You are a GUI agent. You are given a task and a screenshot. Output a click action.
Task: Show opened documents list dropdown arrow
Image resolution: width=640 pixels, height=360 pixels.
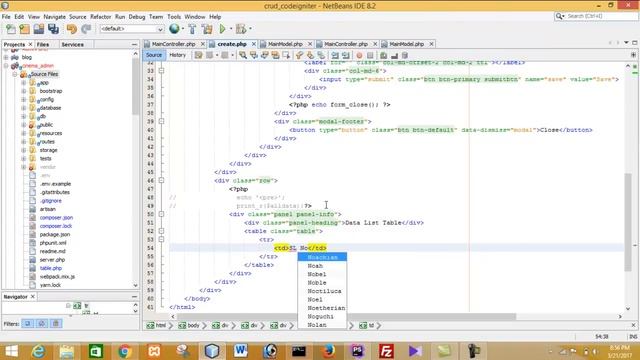click(x=626, y=43)
